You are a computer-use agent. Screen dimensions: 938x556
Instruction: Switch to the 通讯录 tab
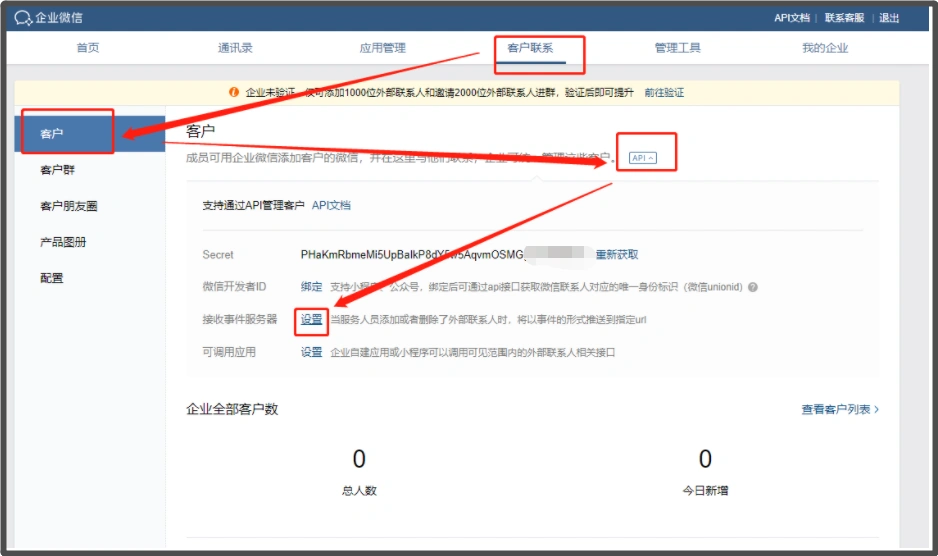[x=235, y=48]
